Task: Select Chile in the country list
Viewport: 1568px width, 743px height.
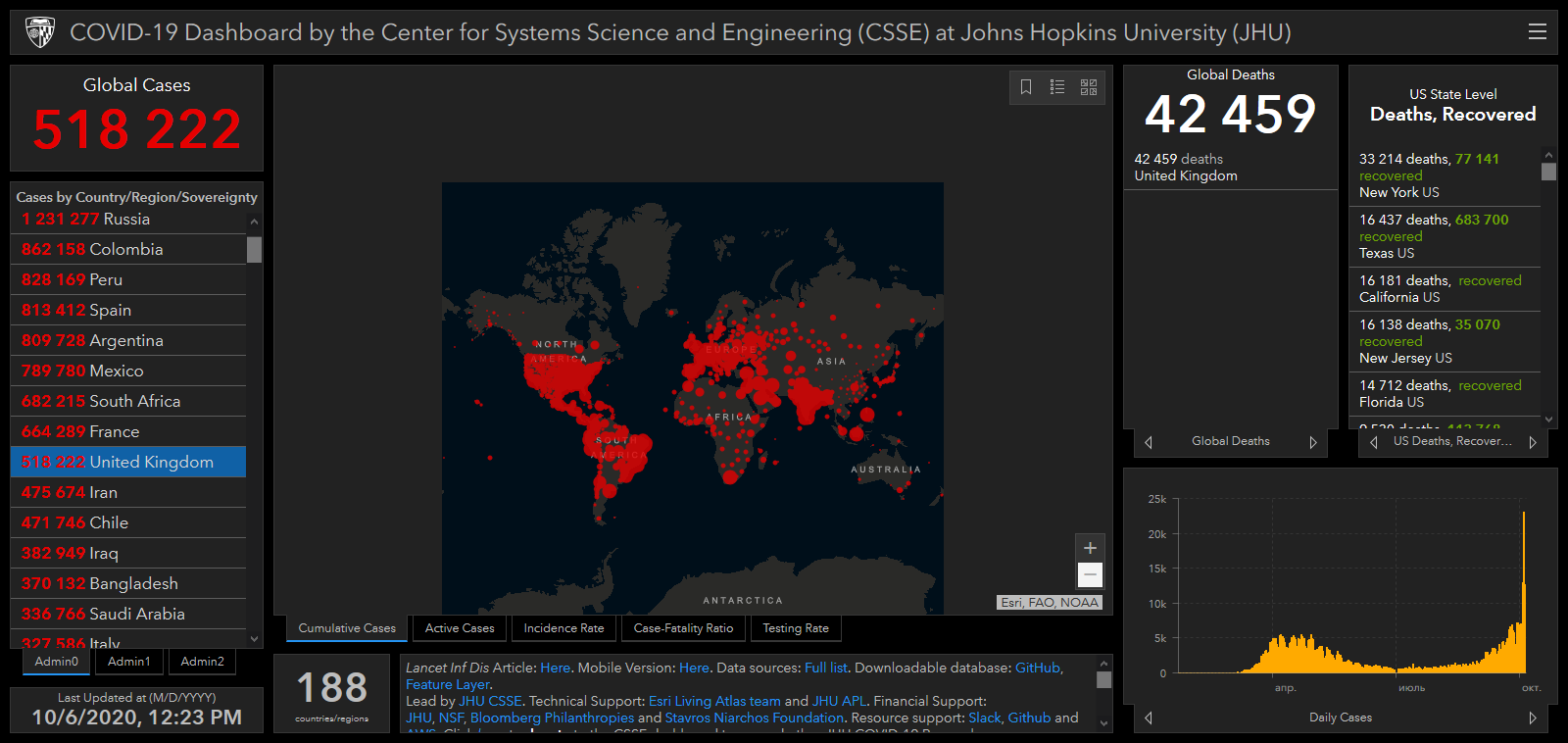Action: (x=128, y=522)
